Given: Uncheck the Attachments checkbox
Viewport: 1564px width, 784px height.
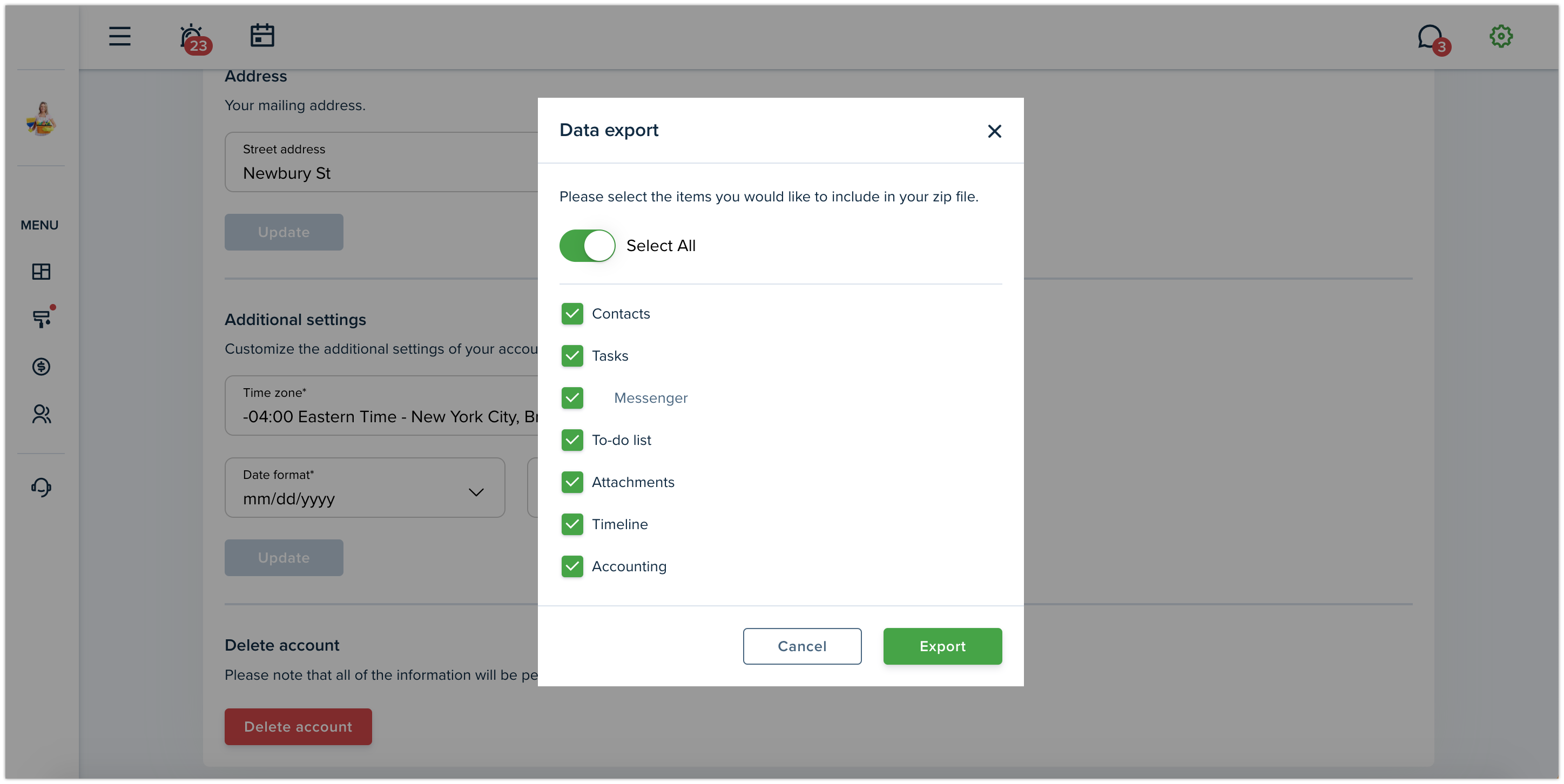Looking at the screenshot, I should coord(572,482).
